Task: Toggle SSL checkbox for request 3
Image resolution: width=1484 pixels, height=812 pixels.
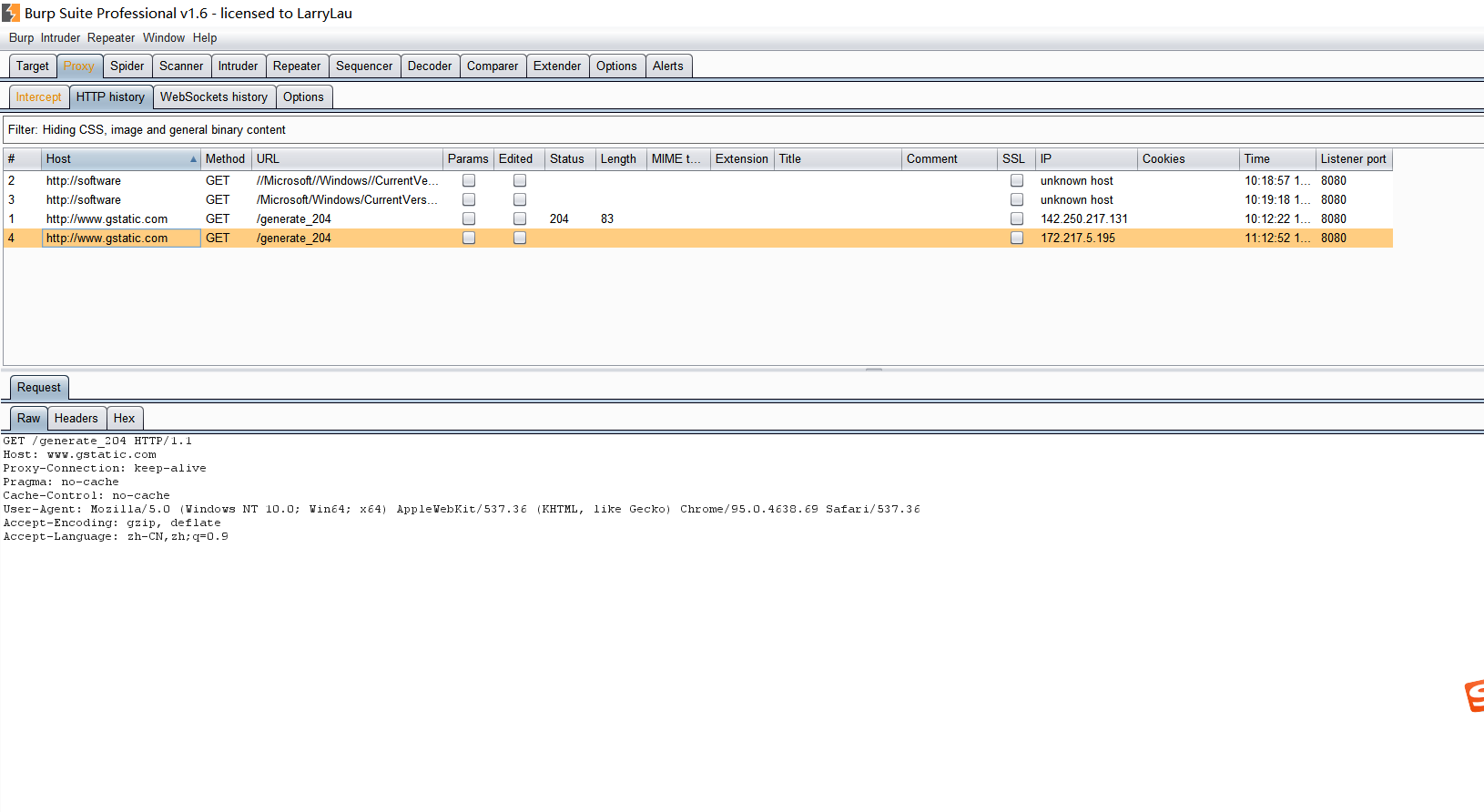Action: [1017, 199]
